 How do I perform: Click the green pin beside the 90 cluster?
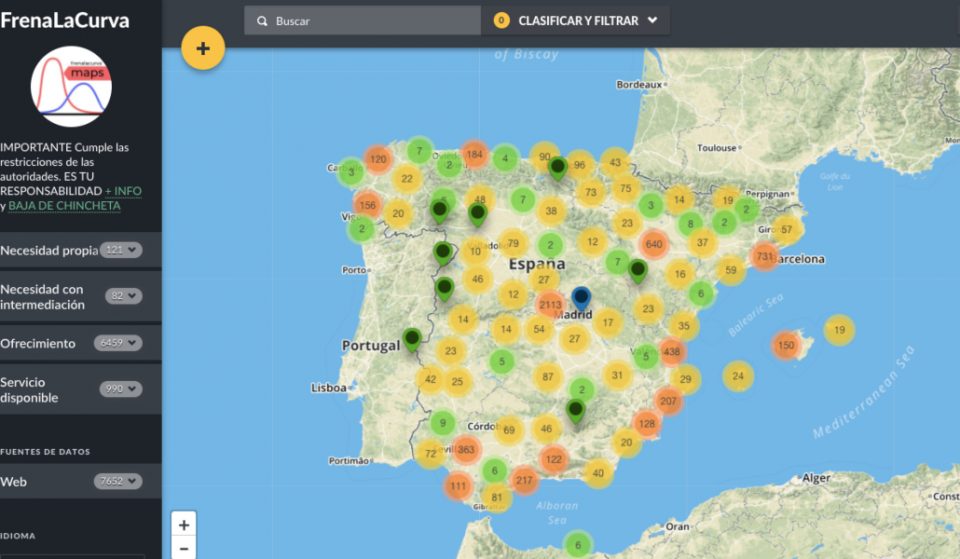pyautogui.click(x=558, y=168)
